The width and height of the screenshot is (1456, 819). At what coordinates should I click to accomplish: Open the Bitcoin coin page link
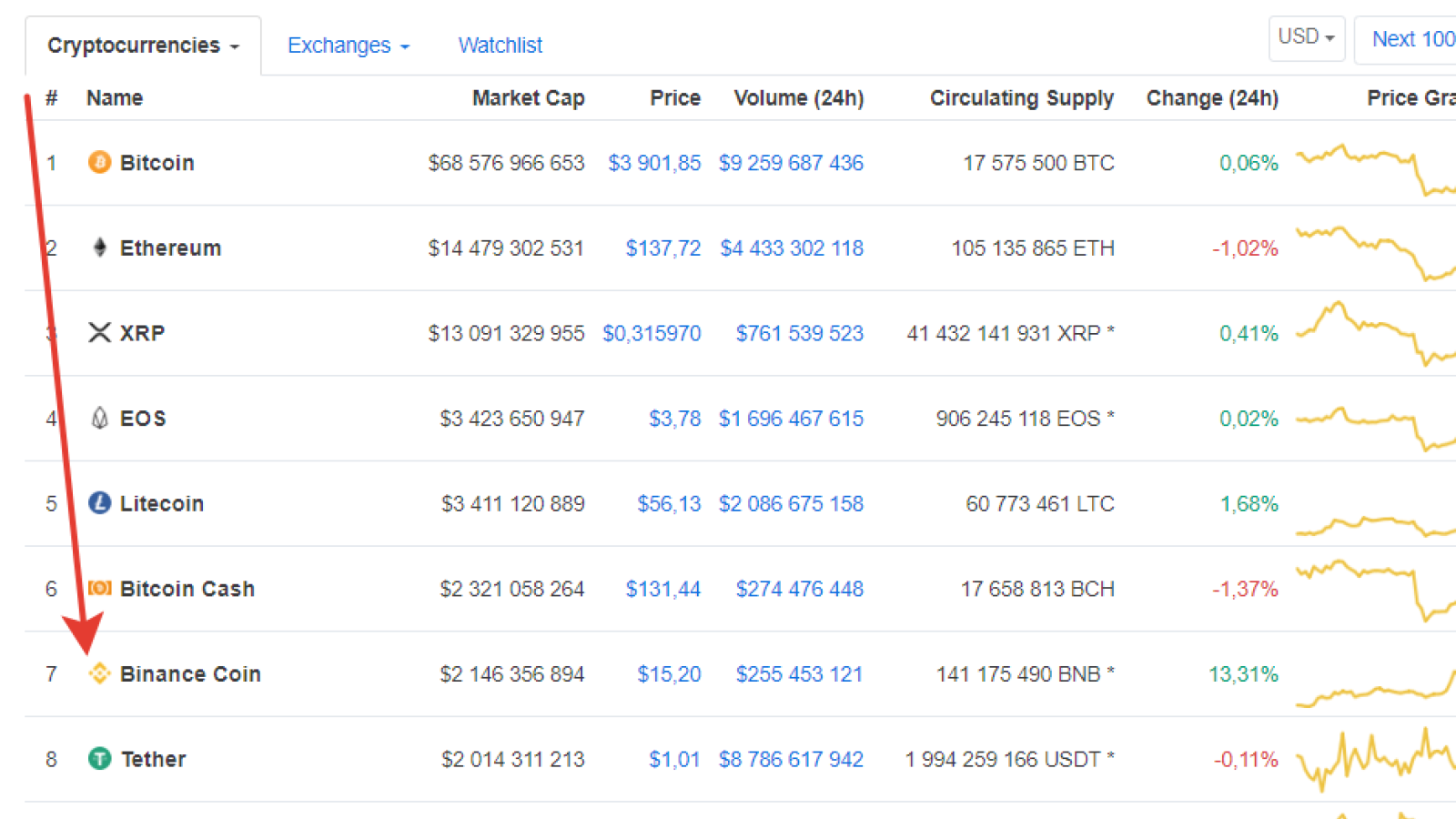point(157,163)
